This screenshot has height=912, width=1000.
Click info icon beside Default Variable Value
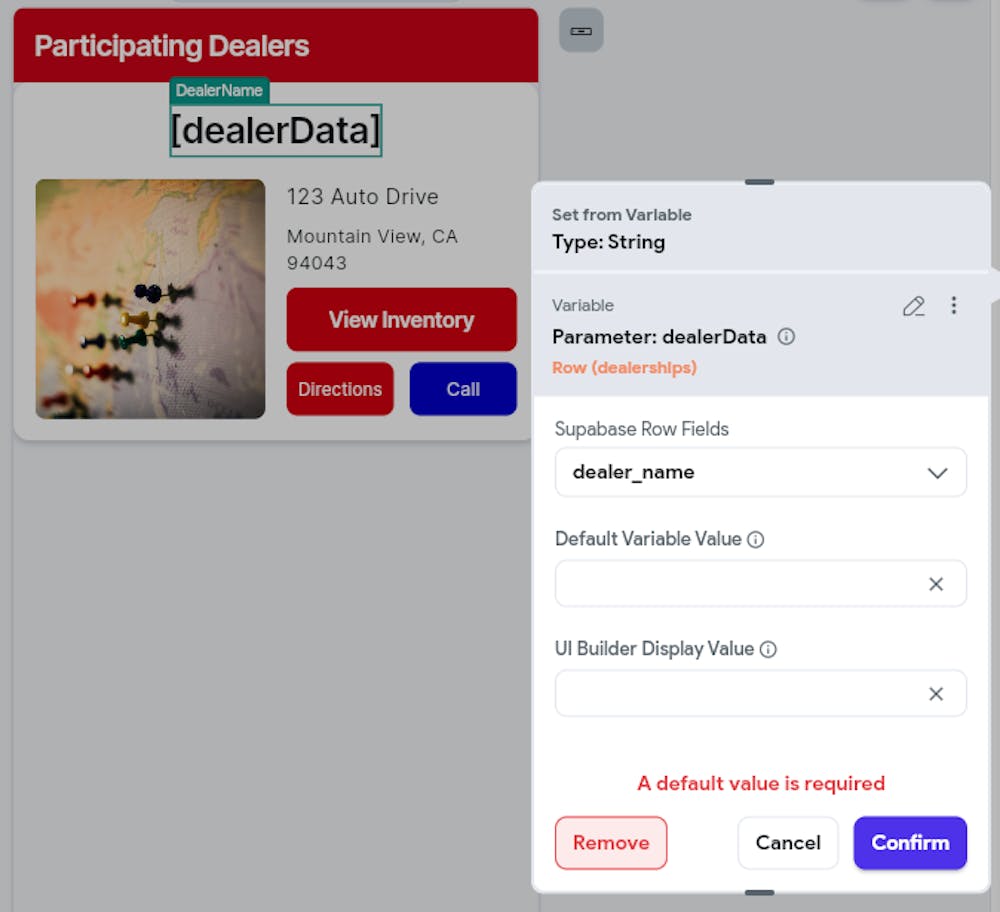(x=756, y=540)
